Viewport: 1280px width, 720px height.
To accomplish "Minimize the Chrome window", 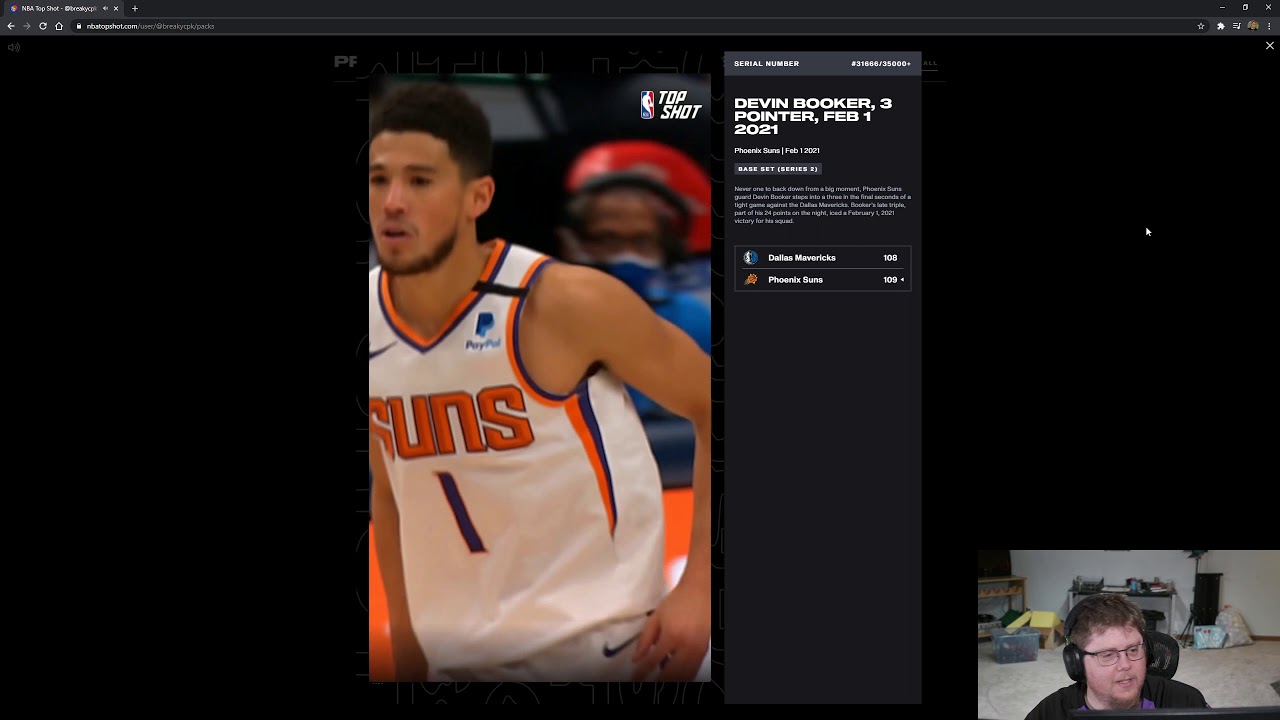I will click(1222, 7).
